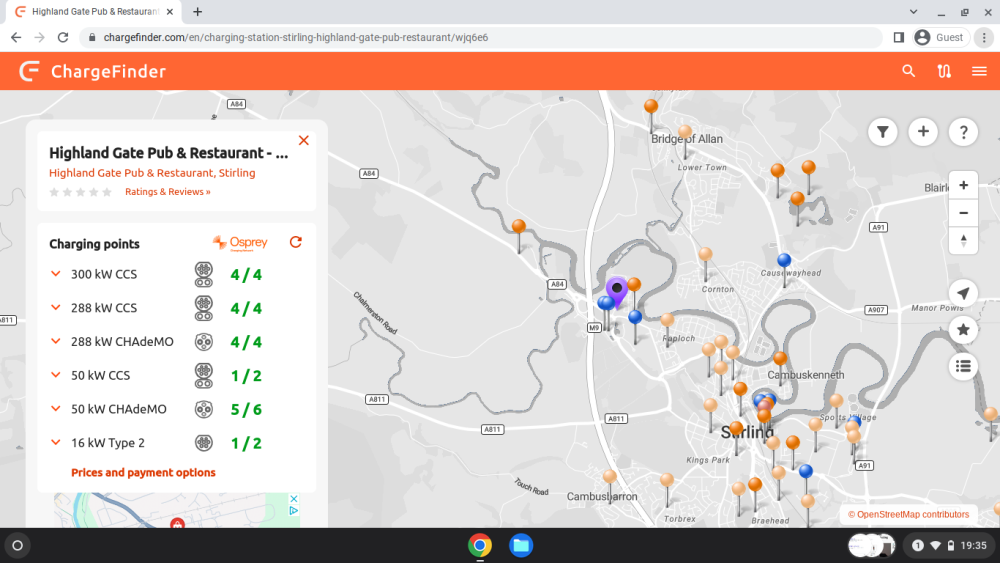Go back in browser history

[x=16, y=38]
